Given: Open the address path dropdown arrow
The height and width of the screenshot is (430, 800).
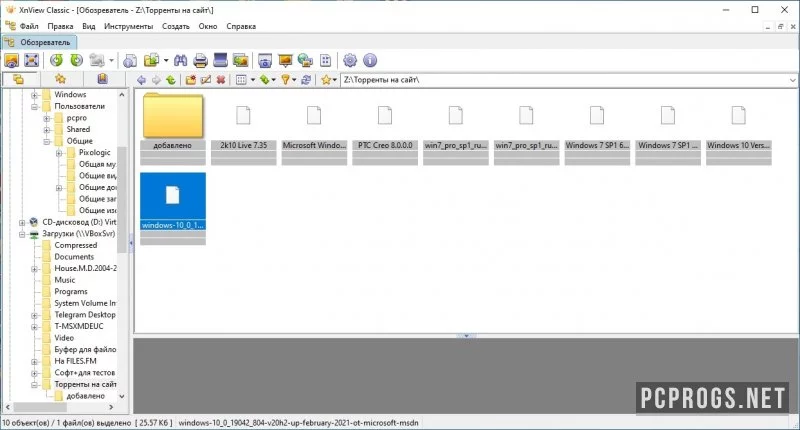Looking at the screenshot, I should click(792, 80).
